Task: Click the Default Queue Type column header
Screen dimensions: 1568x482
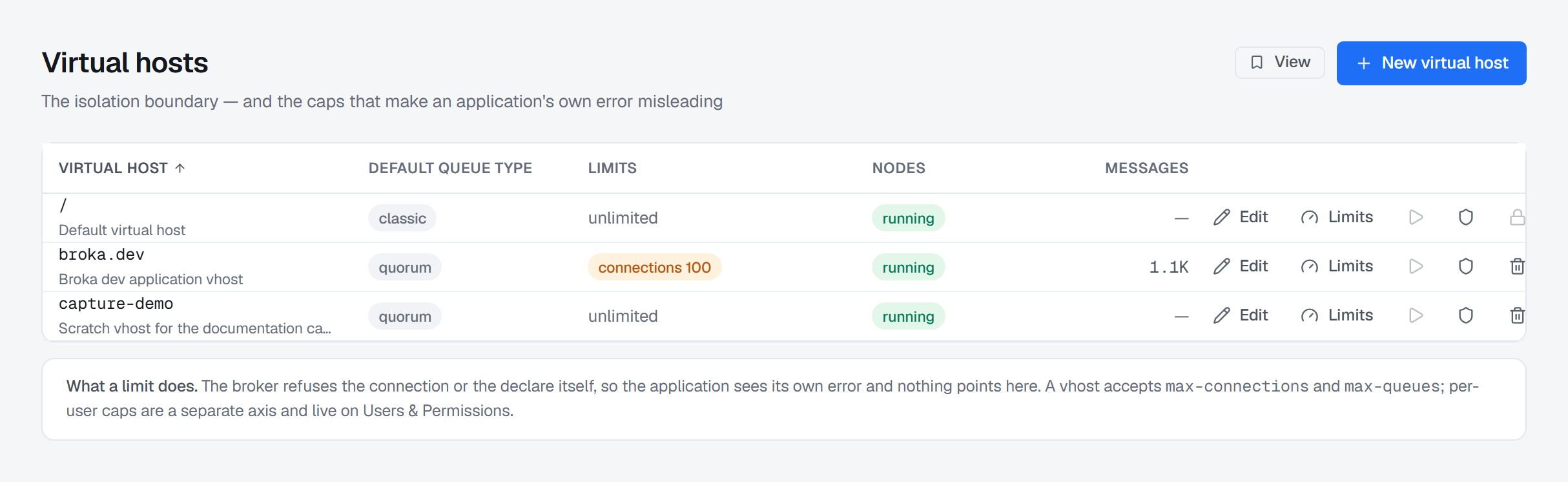Action: coord(450,168)
